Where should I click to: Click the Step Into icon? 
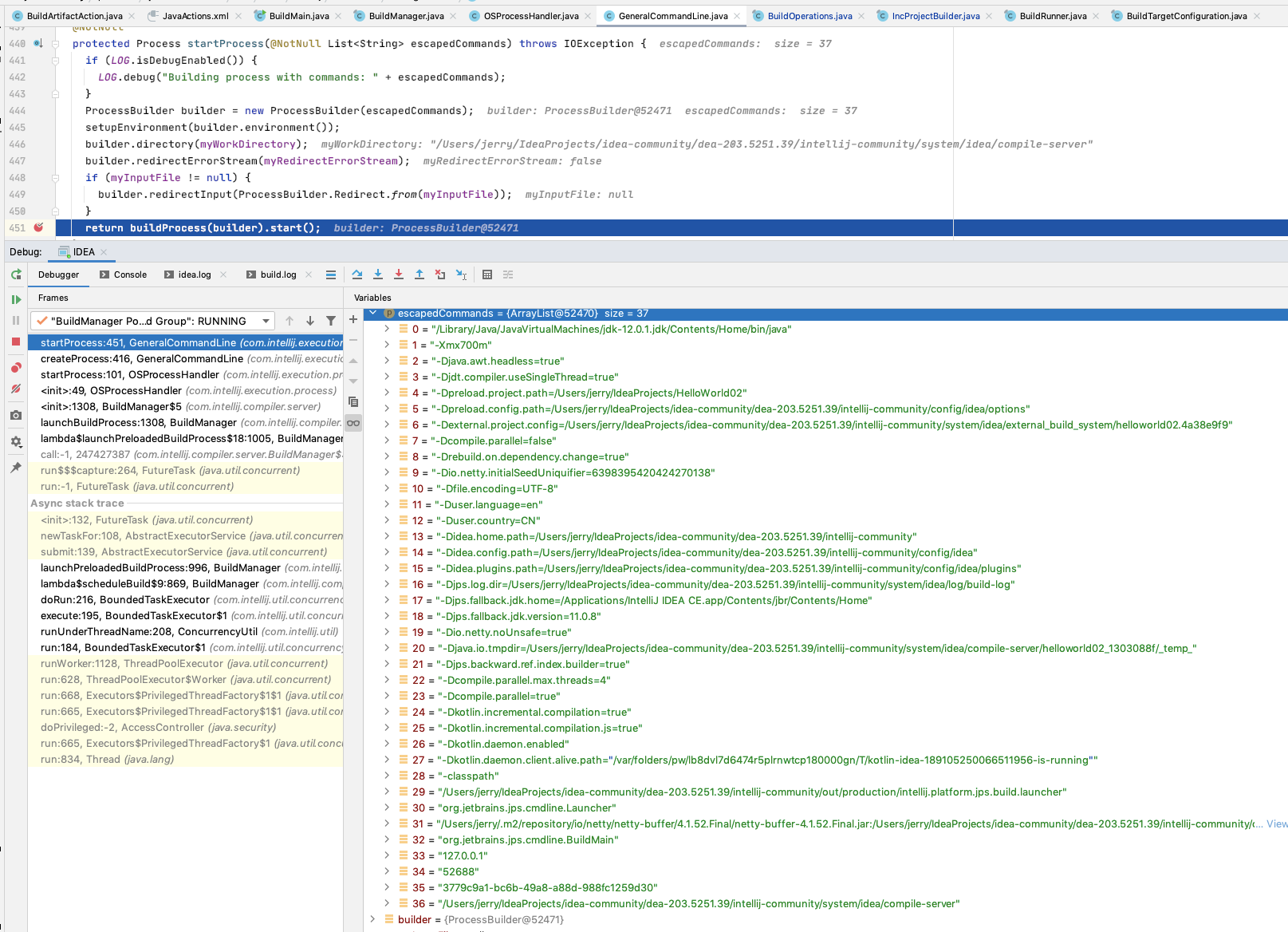pos(378,274)
